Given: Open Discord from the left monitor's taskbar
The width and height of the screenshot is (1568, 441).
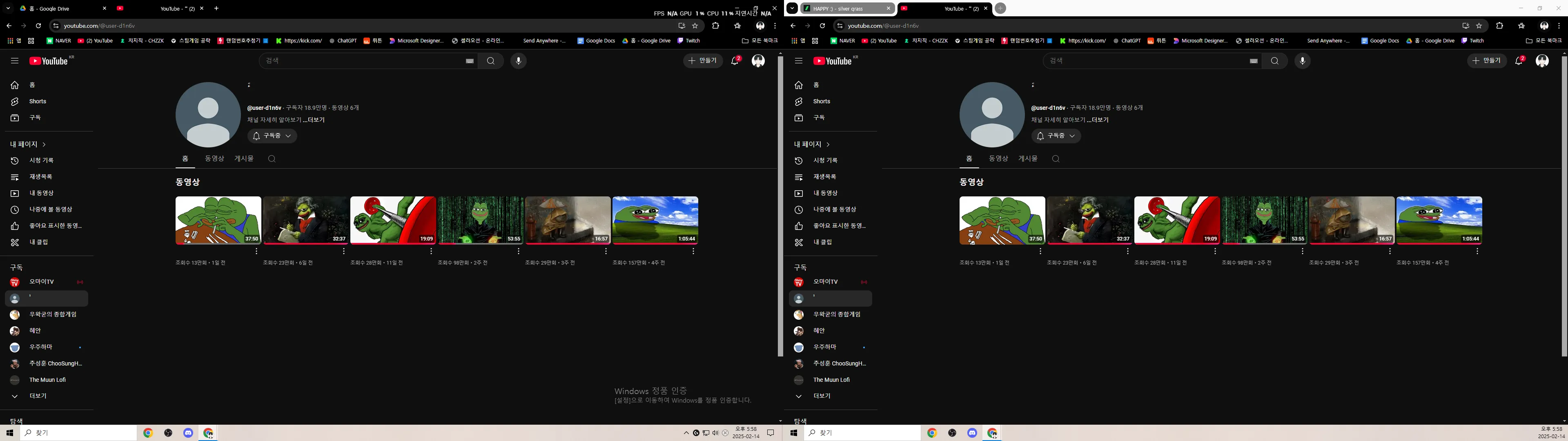Looking at the screenshot, I should [x=188, y=432].
